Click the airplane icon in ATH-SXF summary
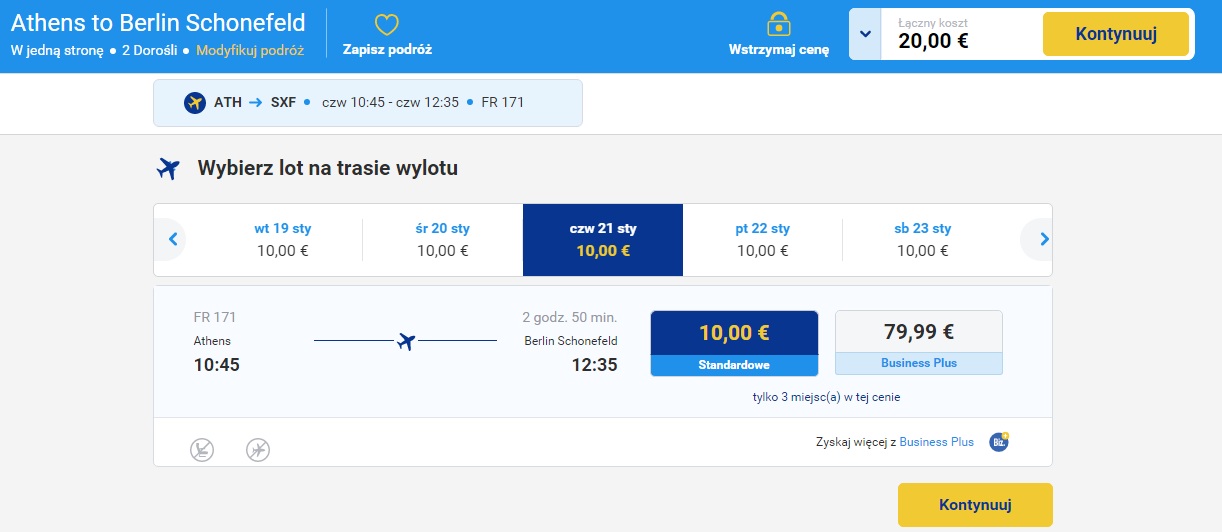The width and height of the screenshot is (1222, 532). click(x=195, y=102)
